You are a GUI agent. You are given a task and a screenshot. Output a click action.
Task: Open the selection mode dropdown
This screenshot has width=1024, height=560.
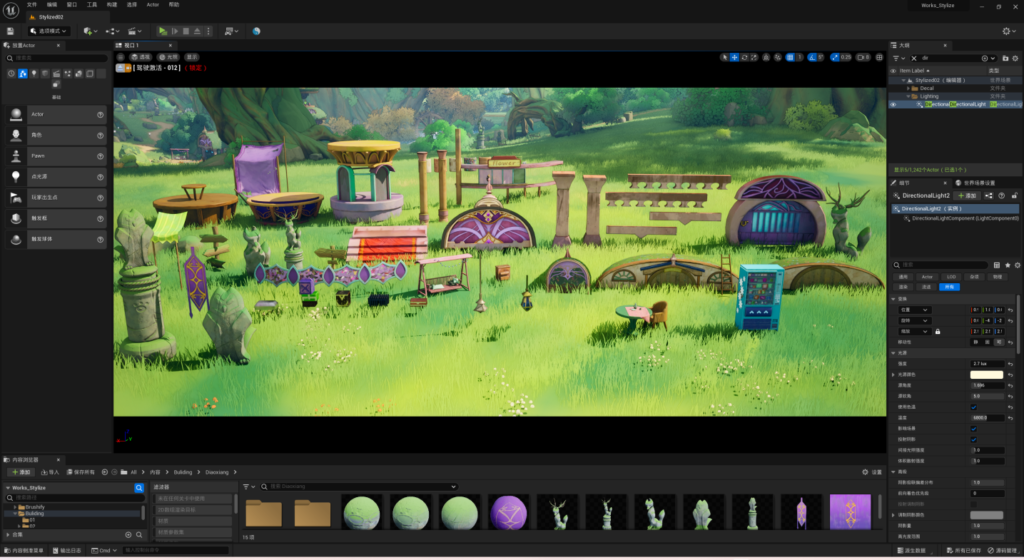click(48, 31)
